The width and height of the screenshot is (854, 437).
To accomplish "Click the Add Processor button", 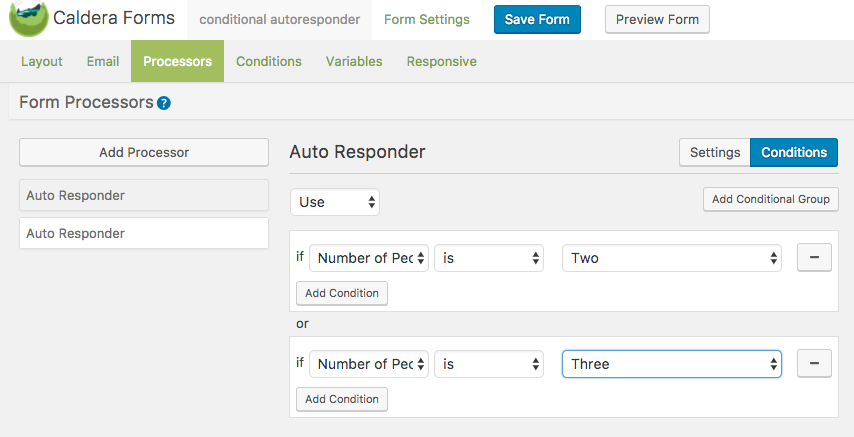I will 144,152.
